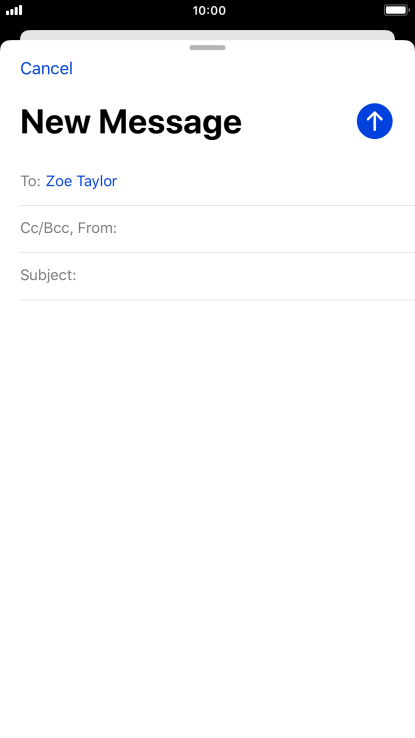Cancel the new message draft
415x738 pixels.
click(47, 69)
